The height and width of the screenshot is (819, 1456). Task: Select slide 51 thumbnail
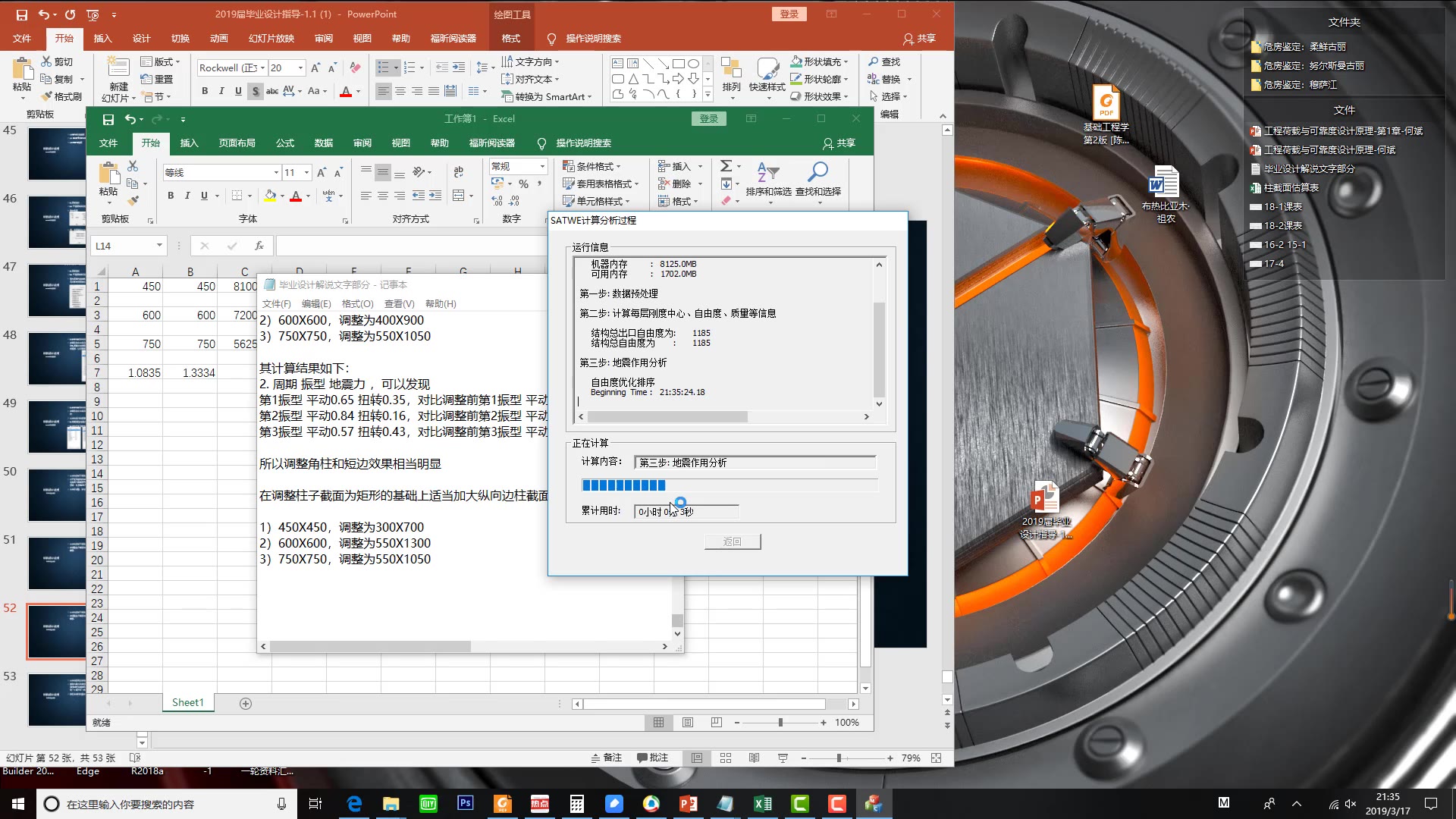pos(57,563)
